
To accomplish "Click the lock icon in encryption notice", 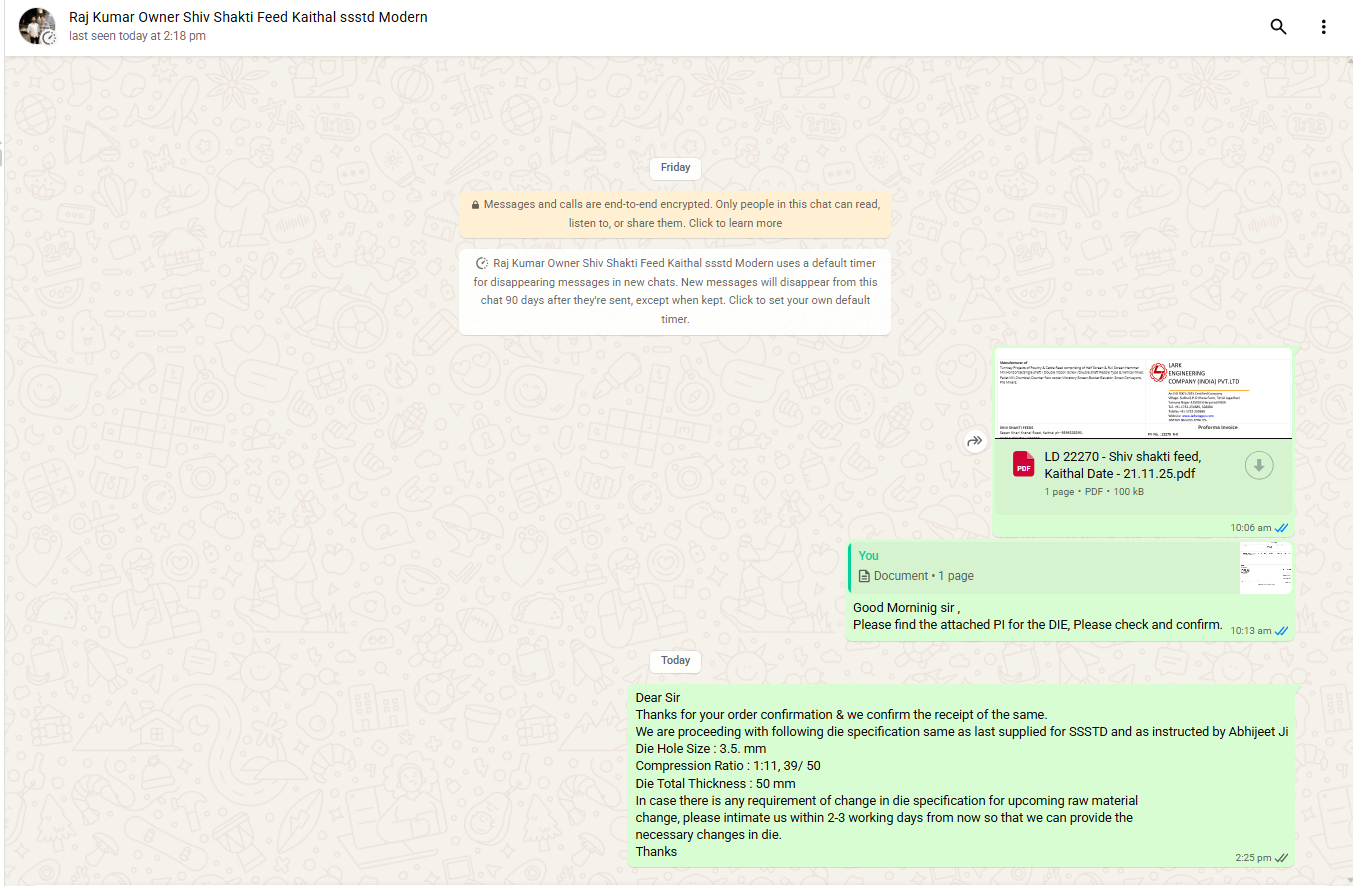I will click(475, 205).
